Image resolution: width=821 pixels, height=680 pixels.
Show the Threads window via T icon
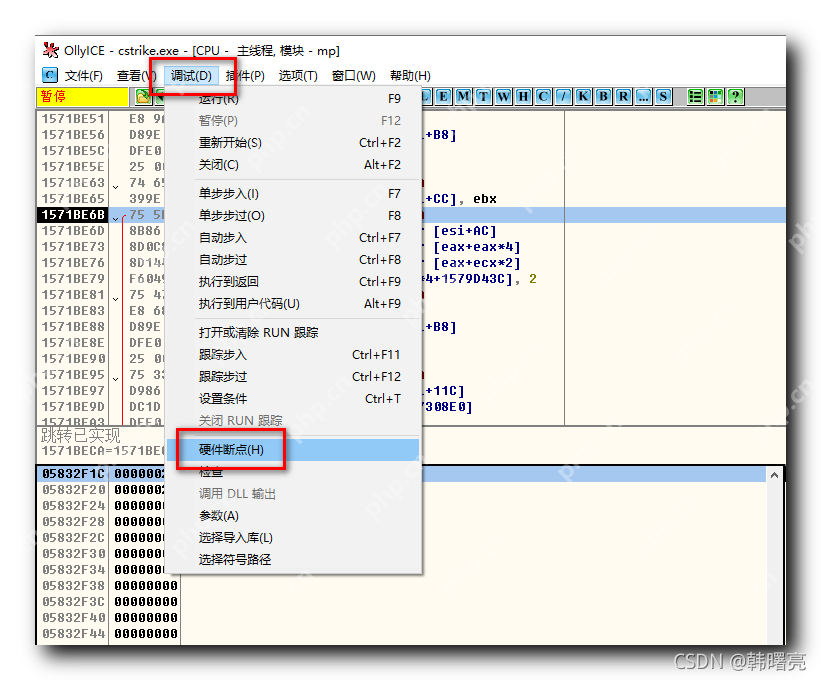tap(481, 99)
